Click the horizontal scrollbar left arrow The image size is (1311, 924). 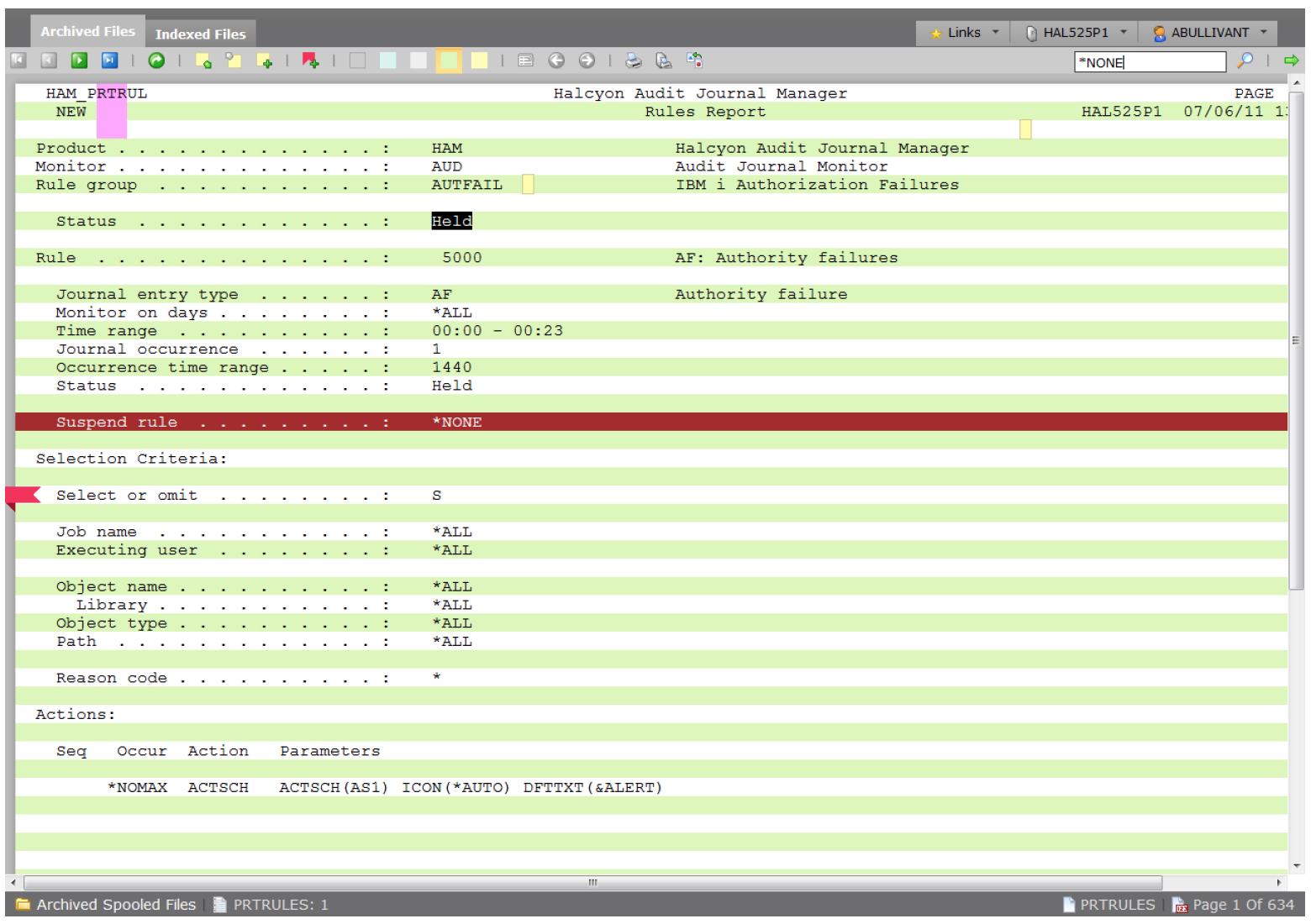(x=13, y=883)
